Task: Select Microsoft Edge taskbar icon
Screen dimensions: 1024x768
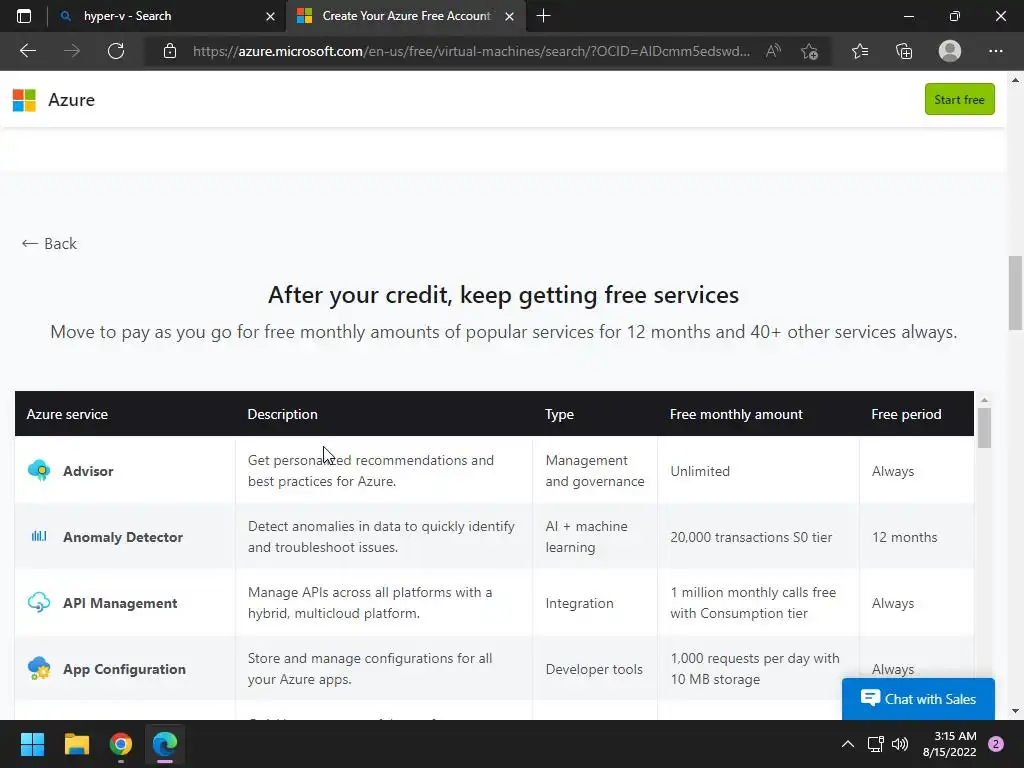Action: click(x=165, y=744)
